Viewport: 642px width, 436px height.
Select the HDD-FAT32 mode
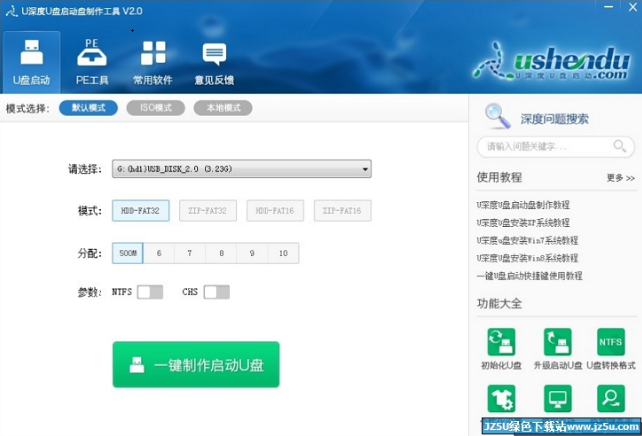pyautogui.click(x=140, y=210)
